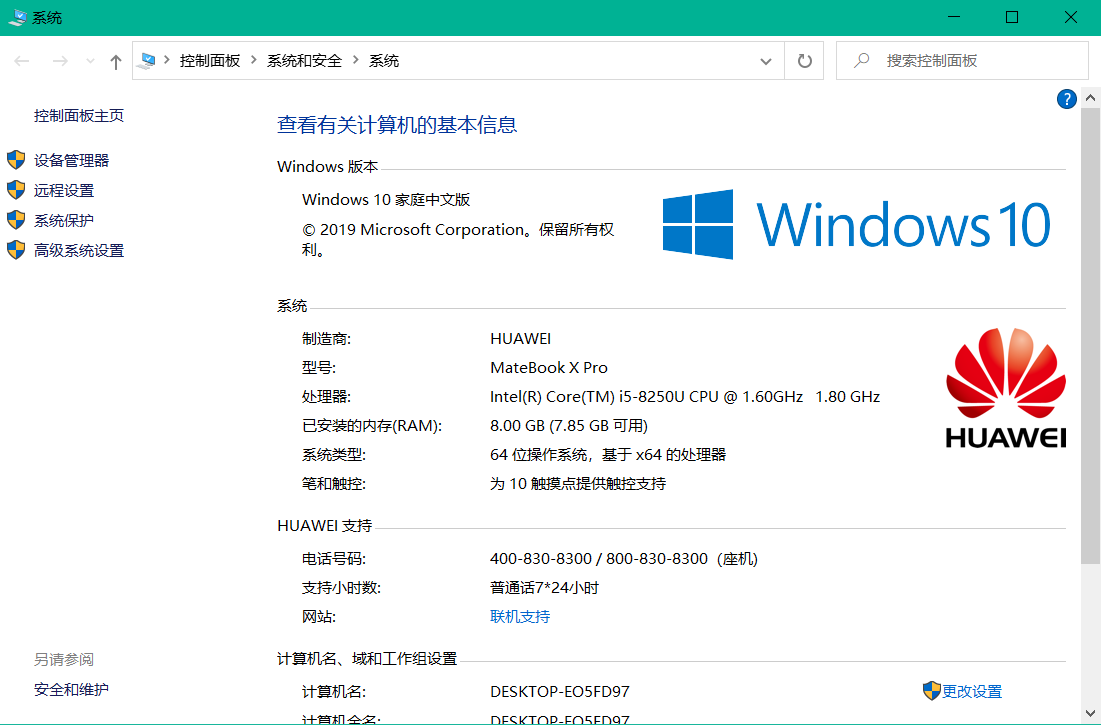Open 系统保护 link
Image resolution: width=1101 pixels, height=725 pixels.
pos(64,220)
